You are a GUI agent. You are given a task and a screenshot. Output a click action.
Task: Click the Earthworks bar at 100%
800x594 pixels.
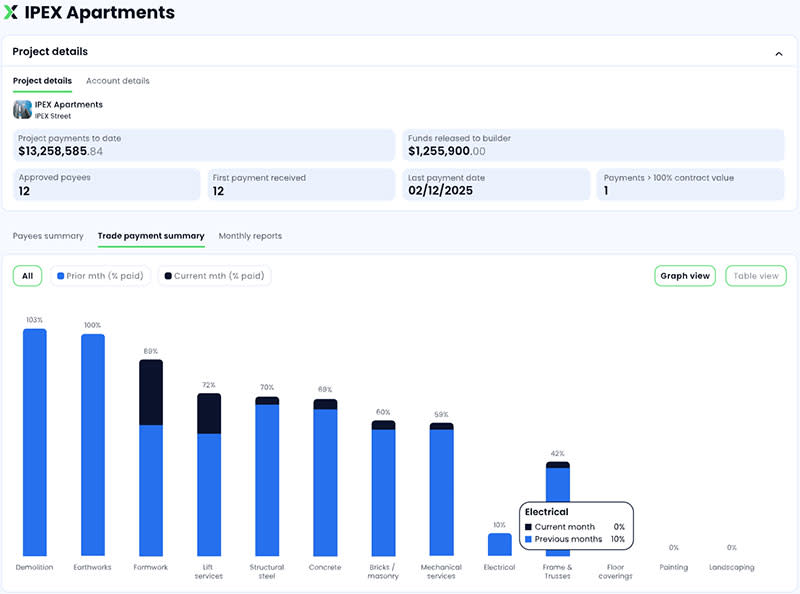point(93,444)
